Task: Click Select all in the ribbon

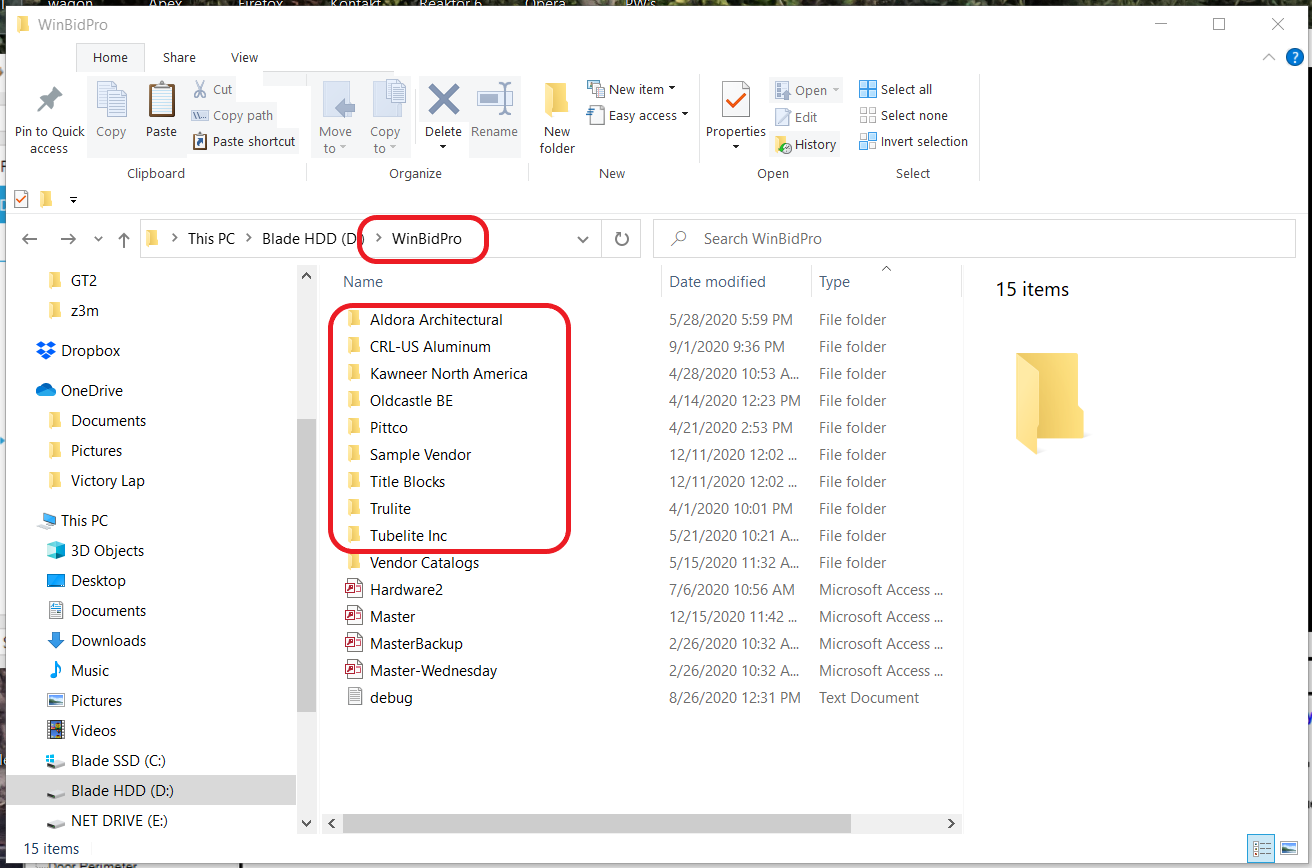Action: pyautogui.click(x=894, y=89)
